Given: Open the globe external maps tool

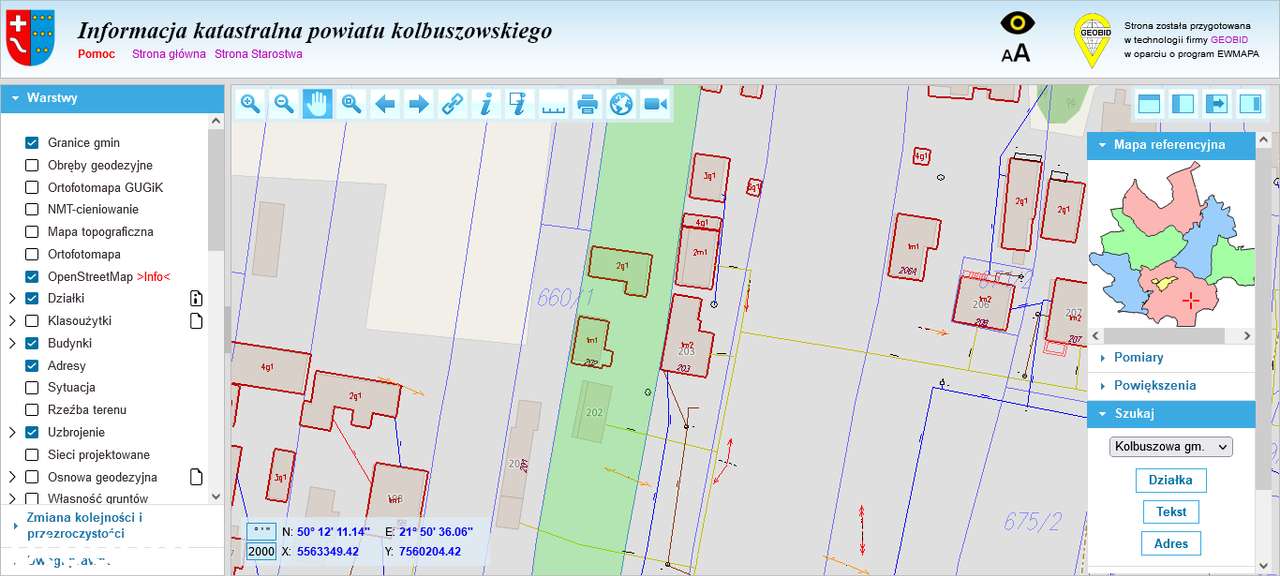Looking at the screenshot, I should pos(621,103).
